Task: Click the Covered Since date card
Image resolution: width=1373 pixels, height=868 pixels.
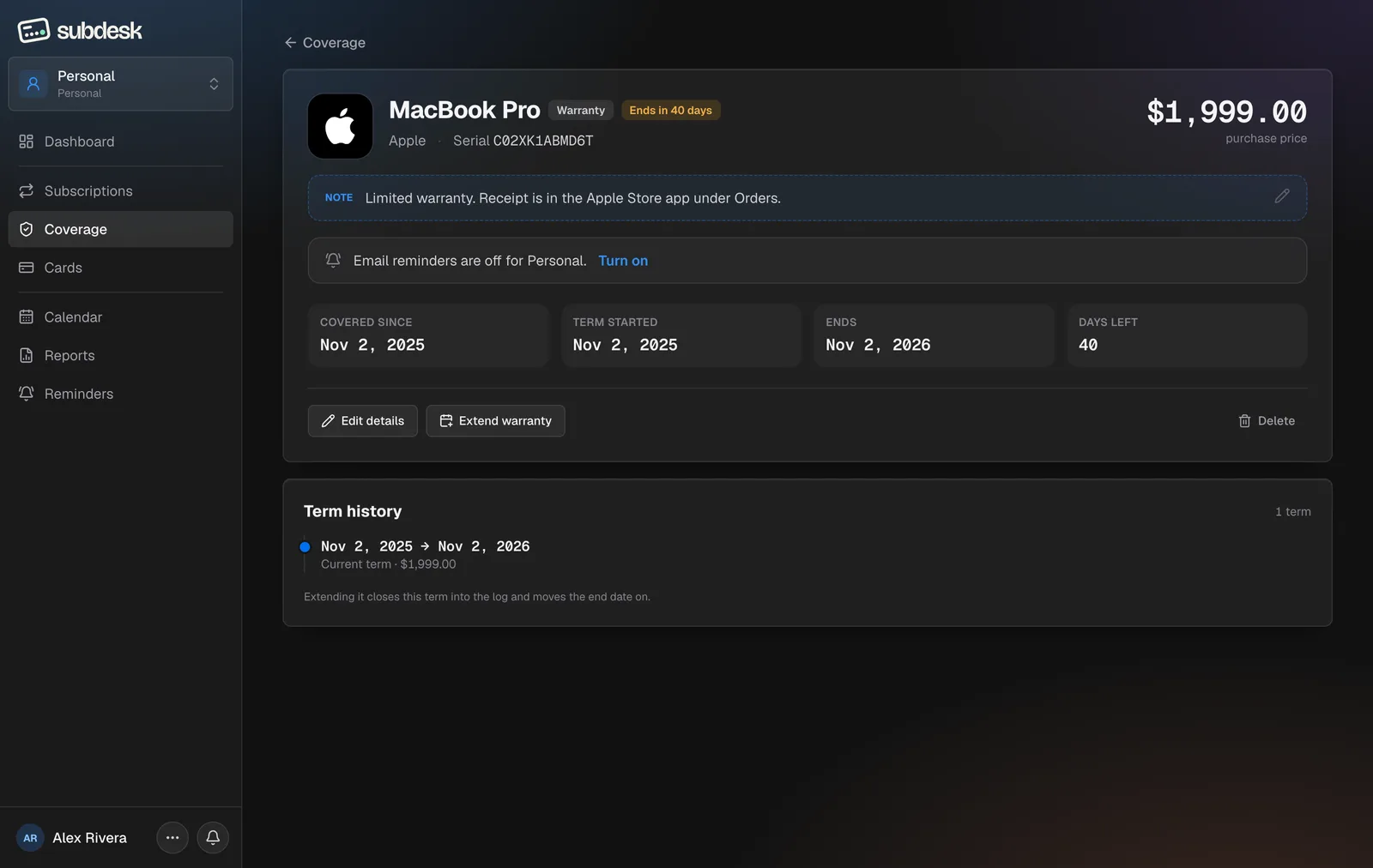Action: tap(428, 335)
